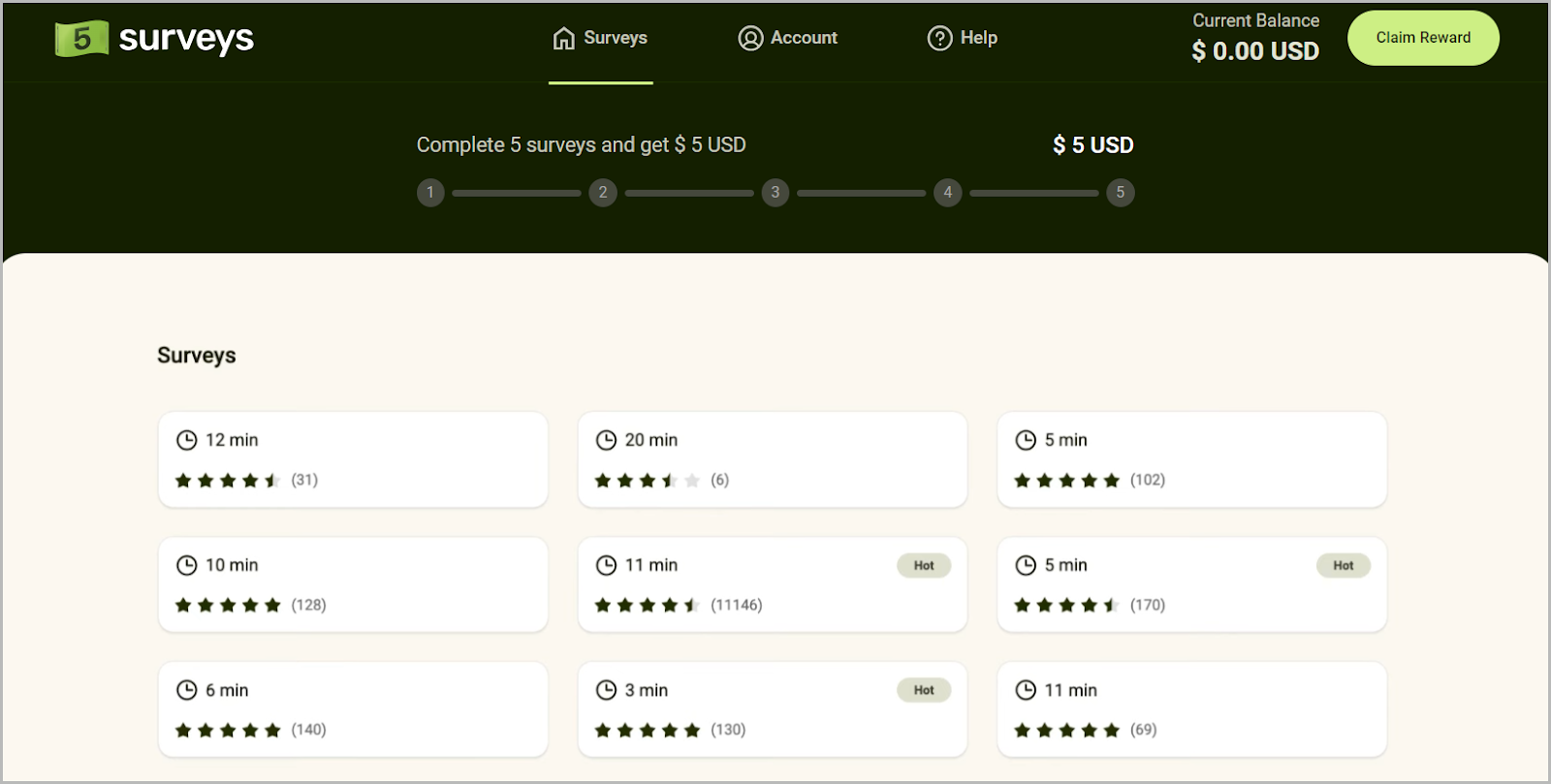Click the (11146) review count link

[737, 604]
